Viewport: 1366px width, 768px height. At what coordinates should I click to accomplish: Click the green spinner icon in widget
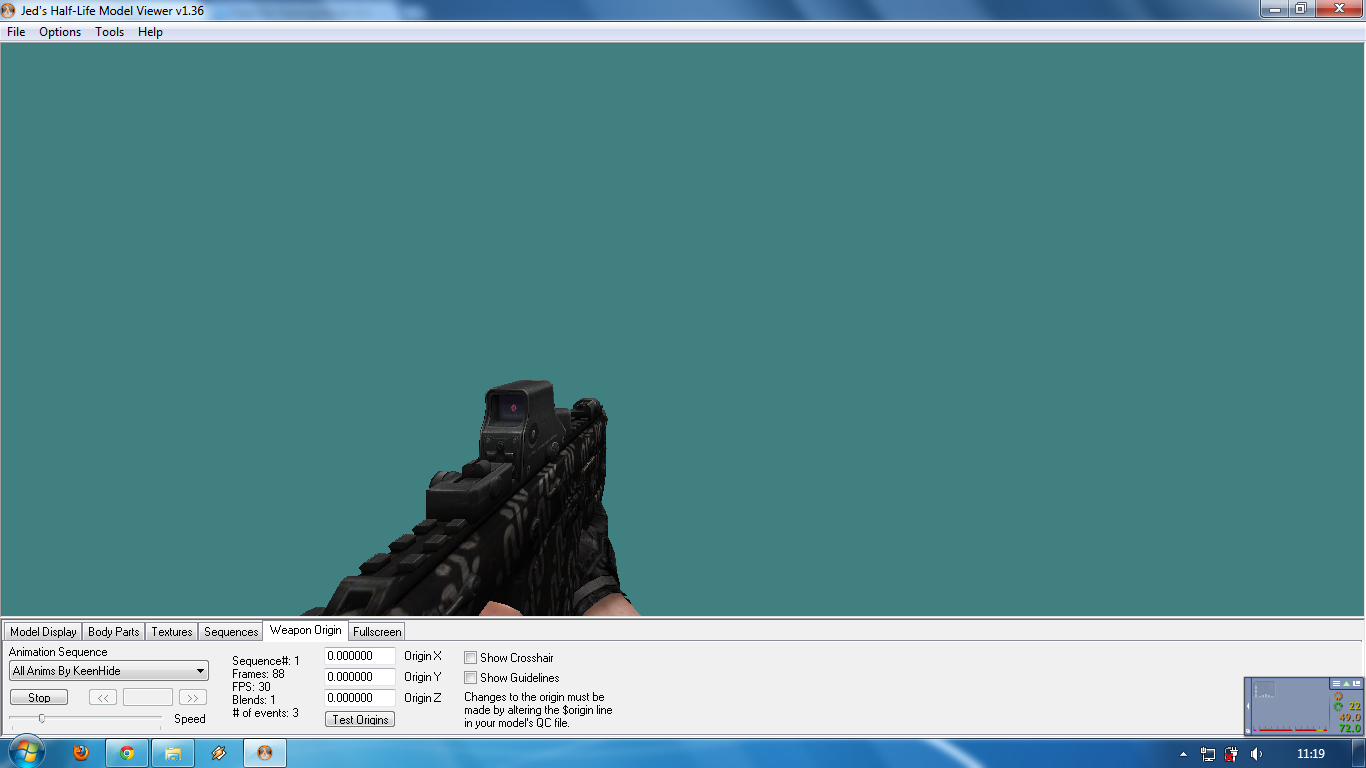pyautogui.click(x=1338, y=706)
